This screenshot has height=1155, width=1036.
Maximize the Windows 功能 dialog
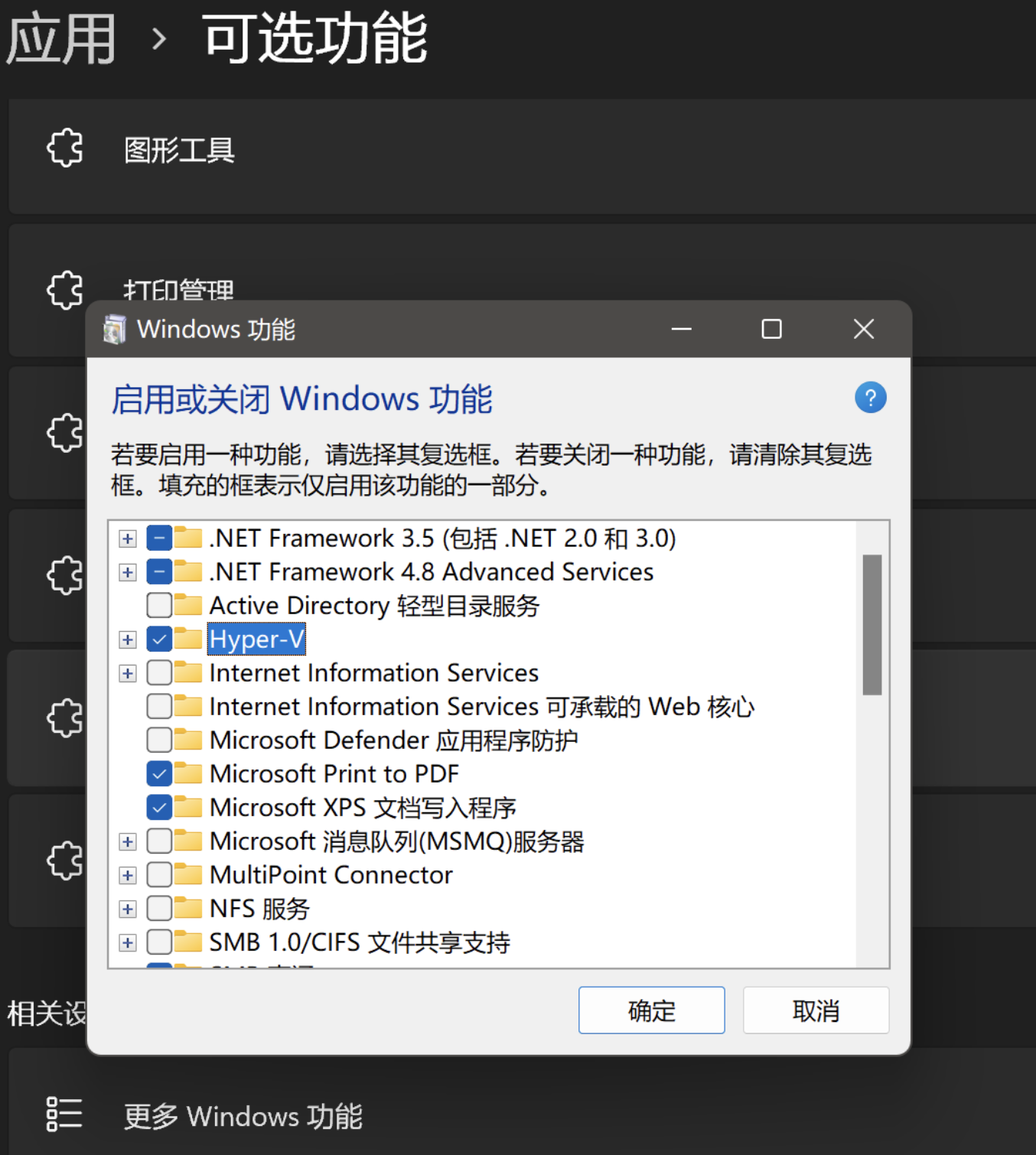(x=772, y=329)
